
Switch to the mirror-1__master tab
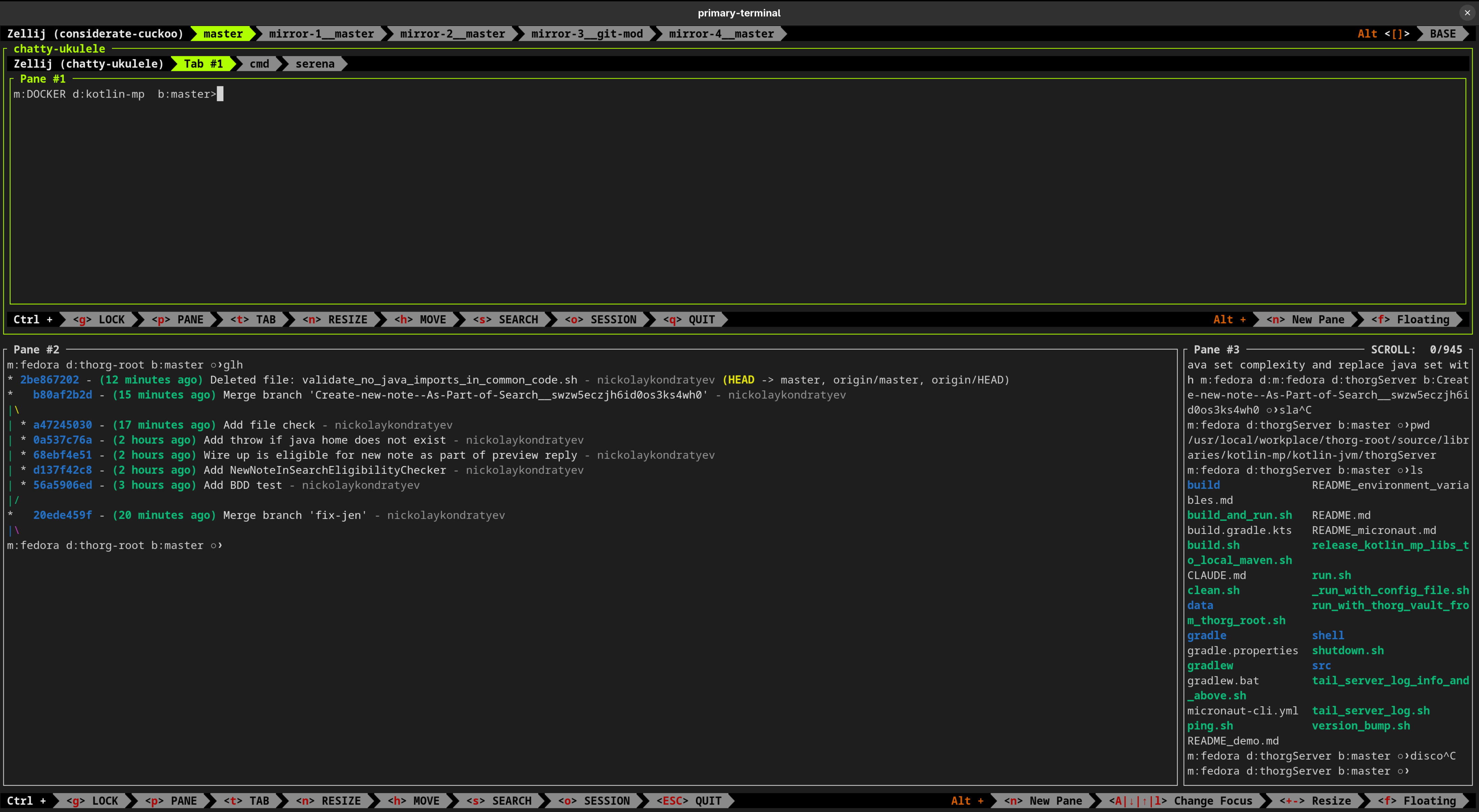[x=321, y=34]
